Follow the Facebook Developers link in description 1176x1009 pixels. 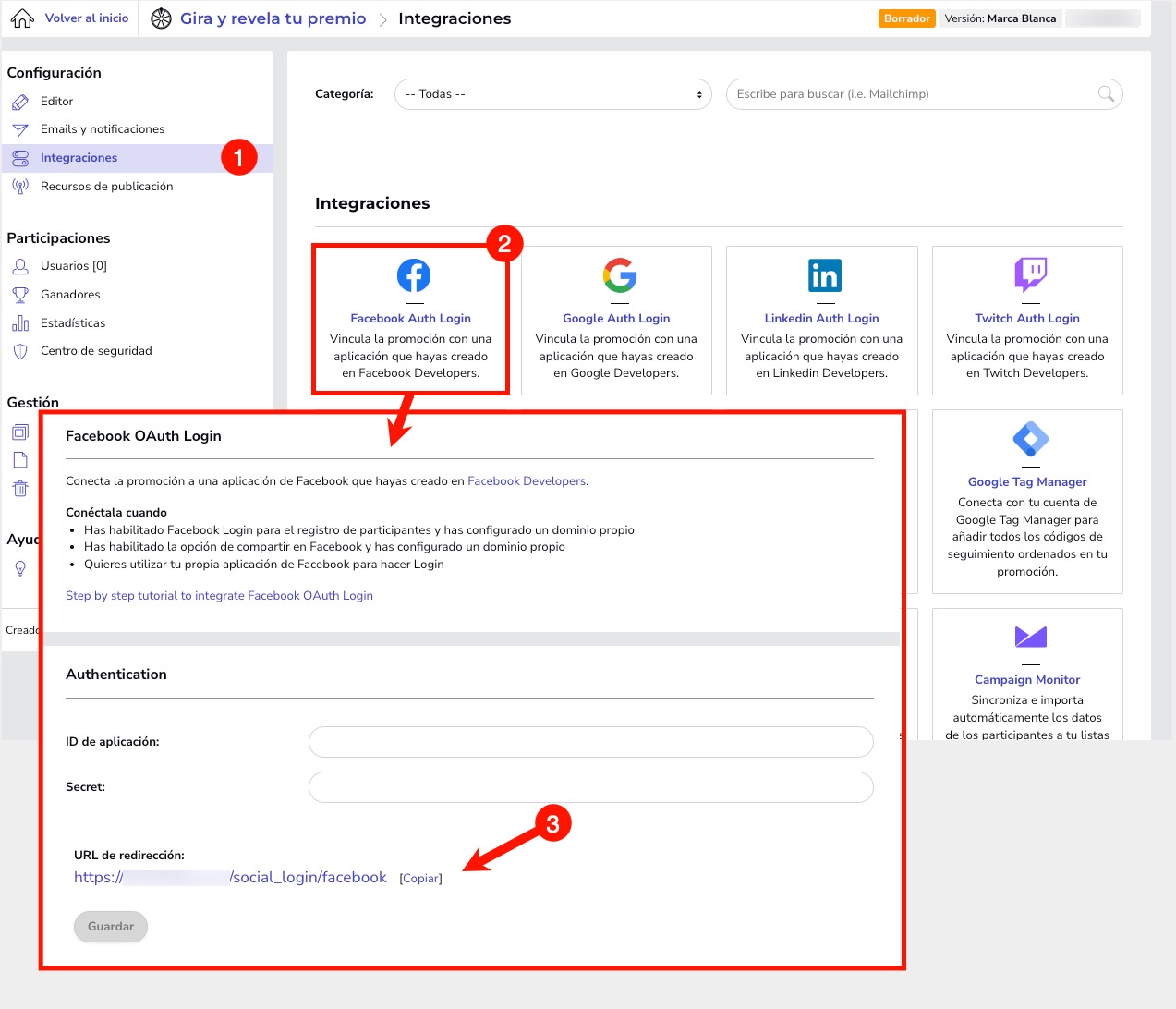527,481
